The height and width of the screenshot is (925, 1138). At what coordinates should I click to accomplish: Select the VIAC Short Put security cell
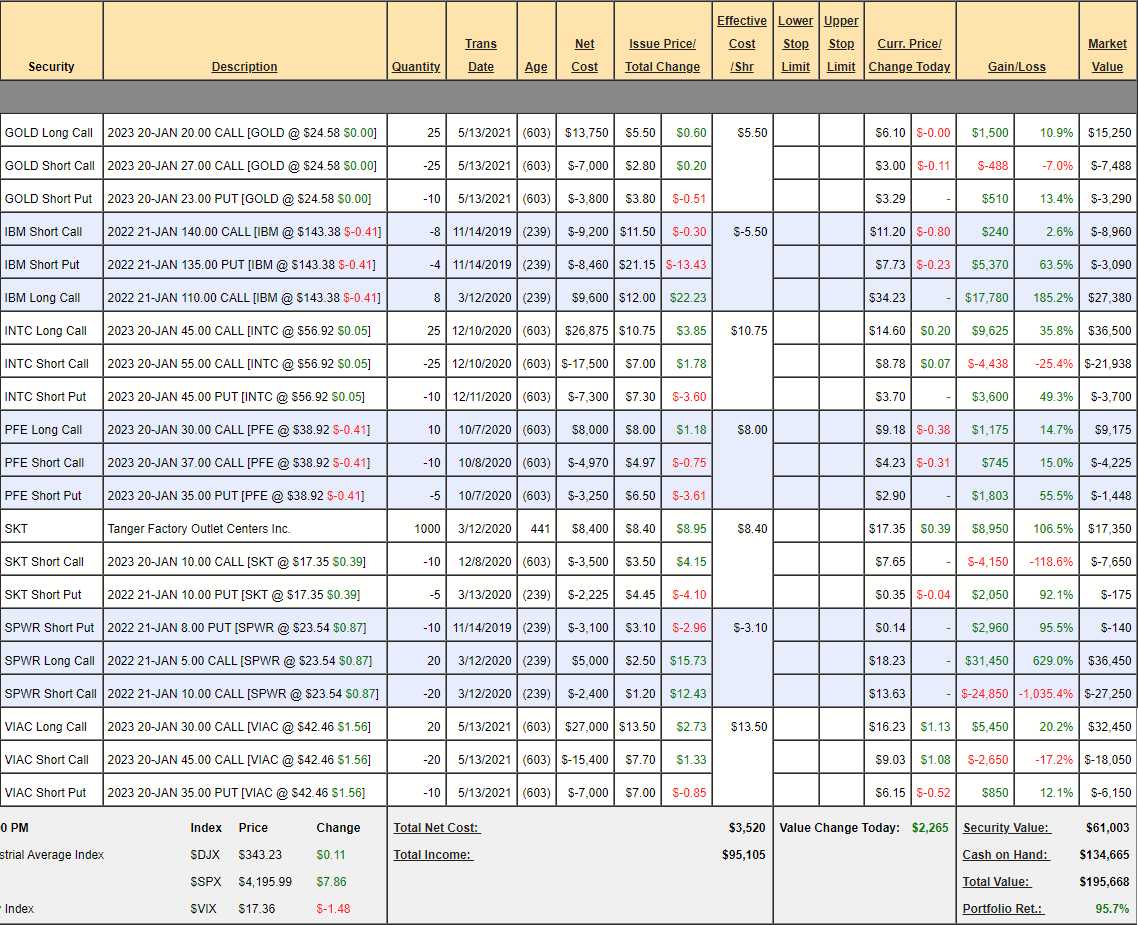coord(45,793)
